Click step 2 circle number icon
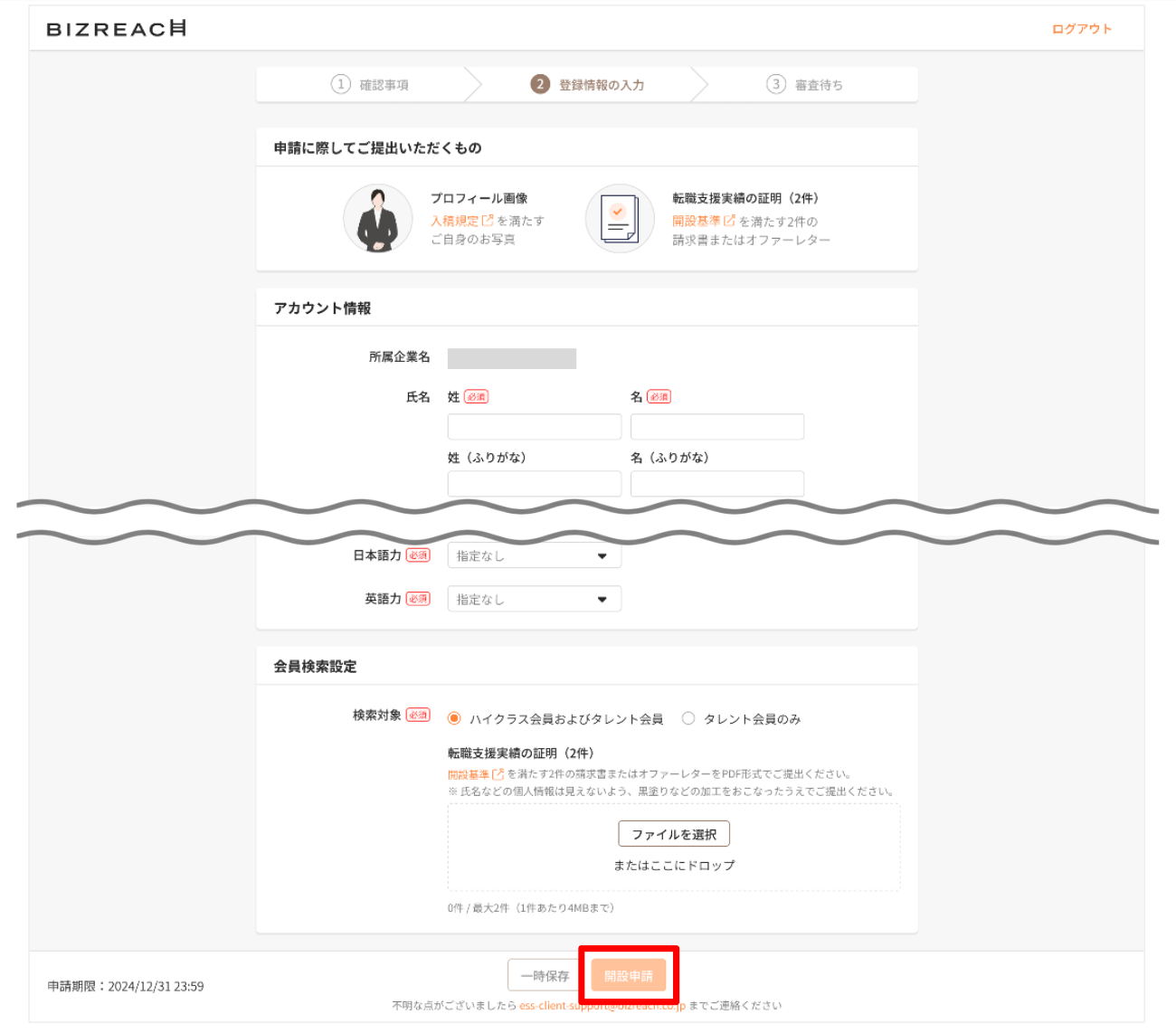The height and width of the screenshot is (1033, 1176). pos(540,84)
